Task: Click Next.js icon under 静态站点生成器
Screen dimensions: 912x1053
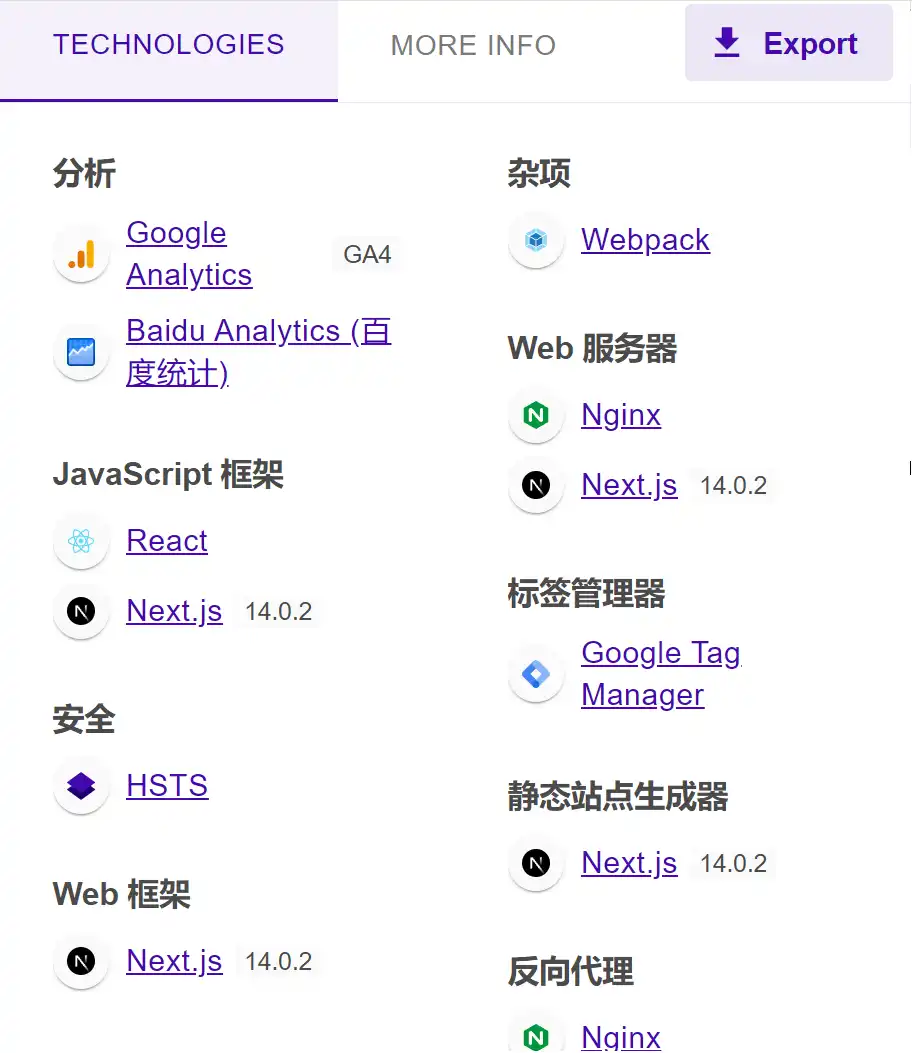Action: point(536,863)
